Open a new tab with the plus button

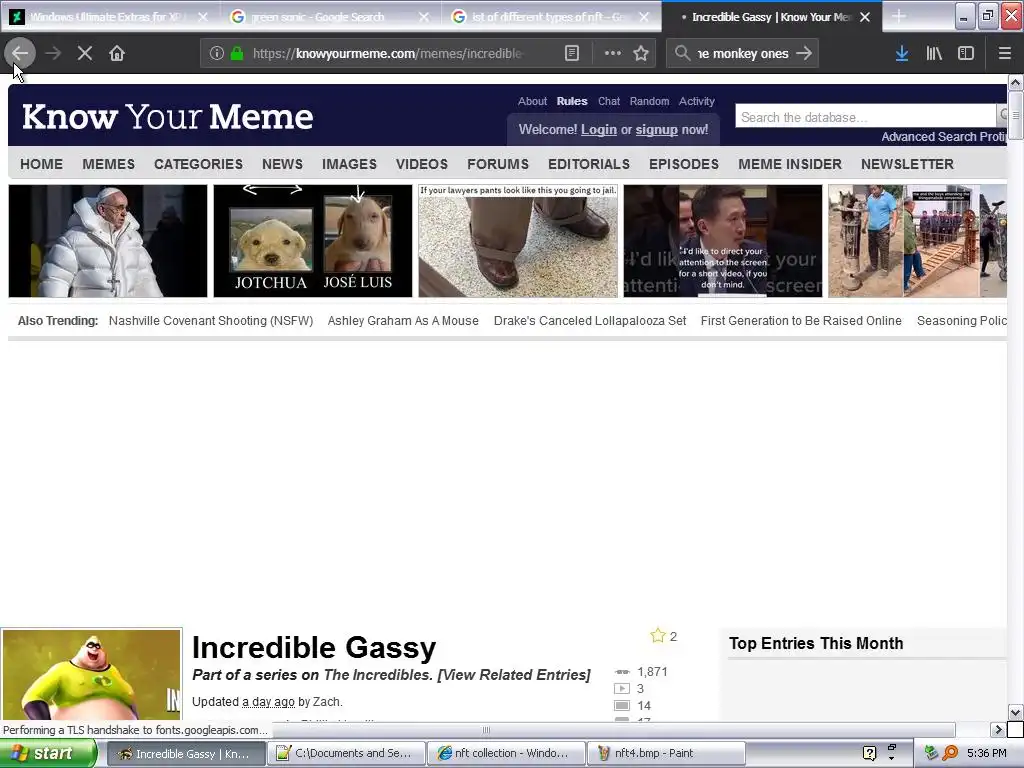point(899,16)
